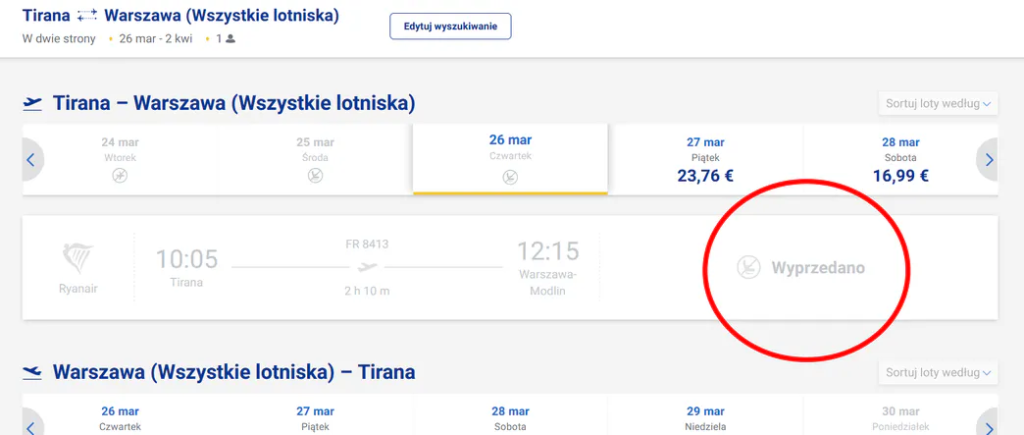Click the plane icon beside Warszawa – Tirana heading

click(x=33, y=372)
